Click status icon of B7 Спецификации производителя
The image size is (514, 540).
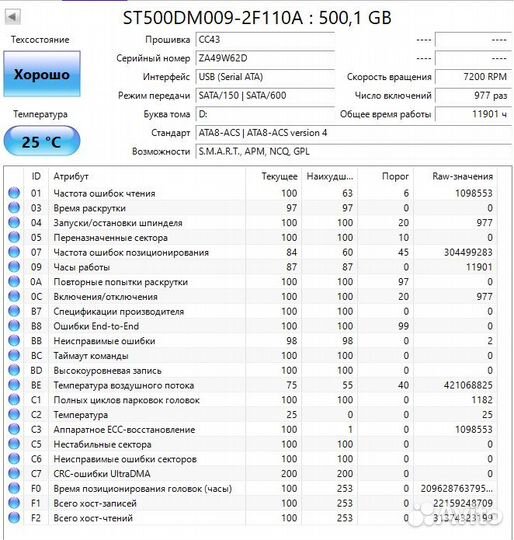pos(14,311)
